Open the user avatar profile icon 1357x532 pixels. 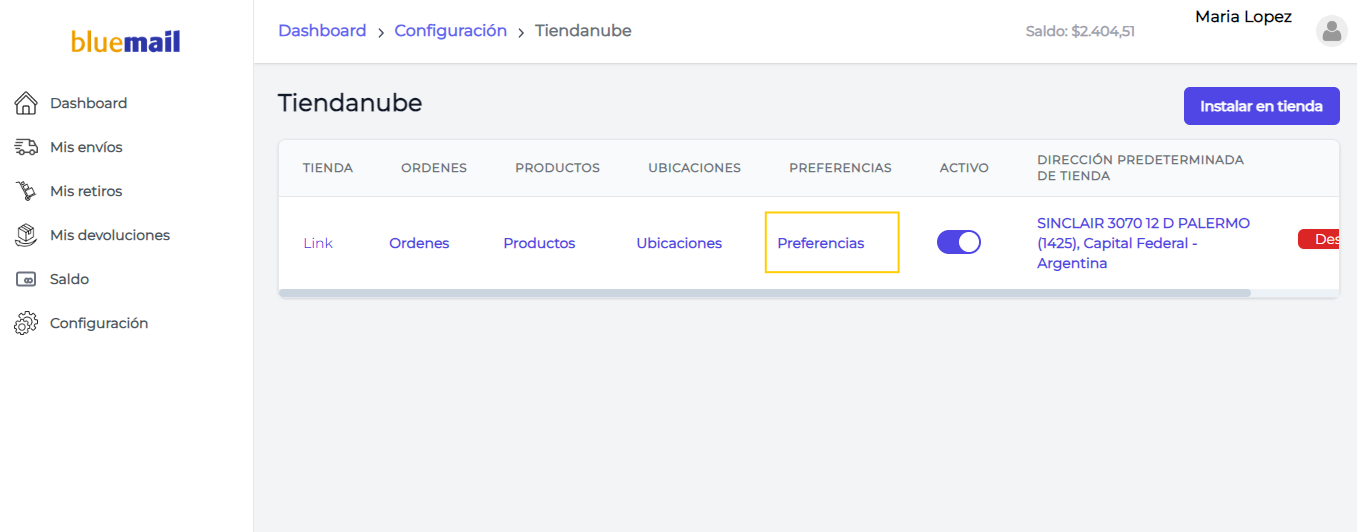click(x=1332, y=31)
